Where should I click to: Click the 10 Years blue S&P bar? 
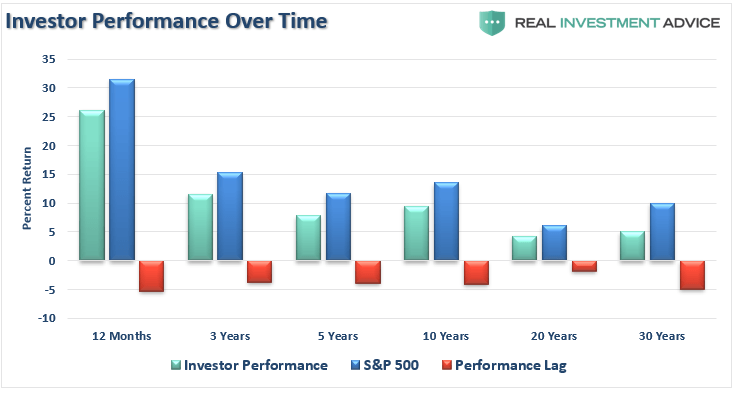click(x=446, y=221)
